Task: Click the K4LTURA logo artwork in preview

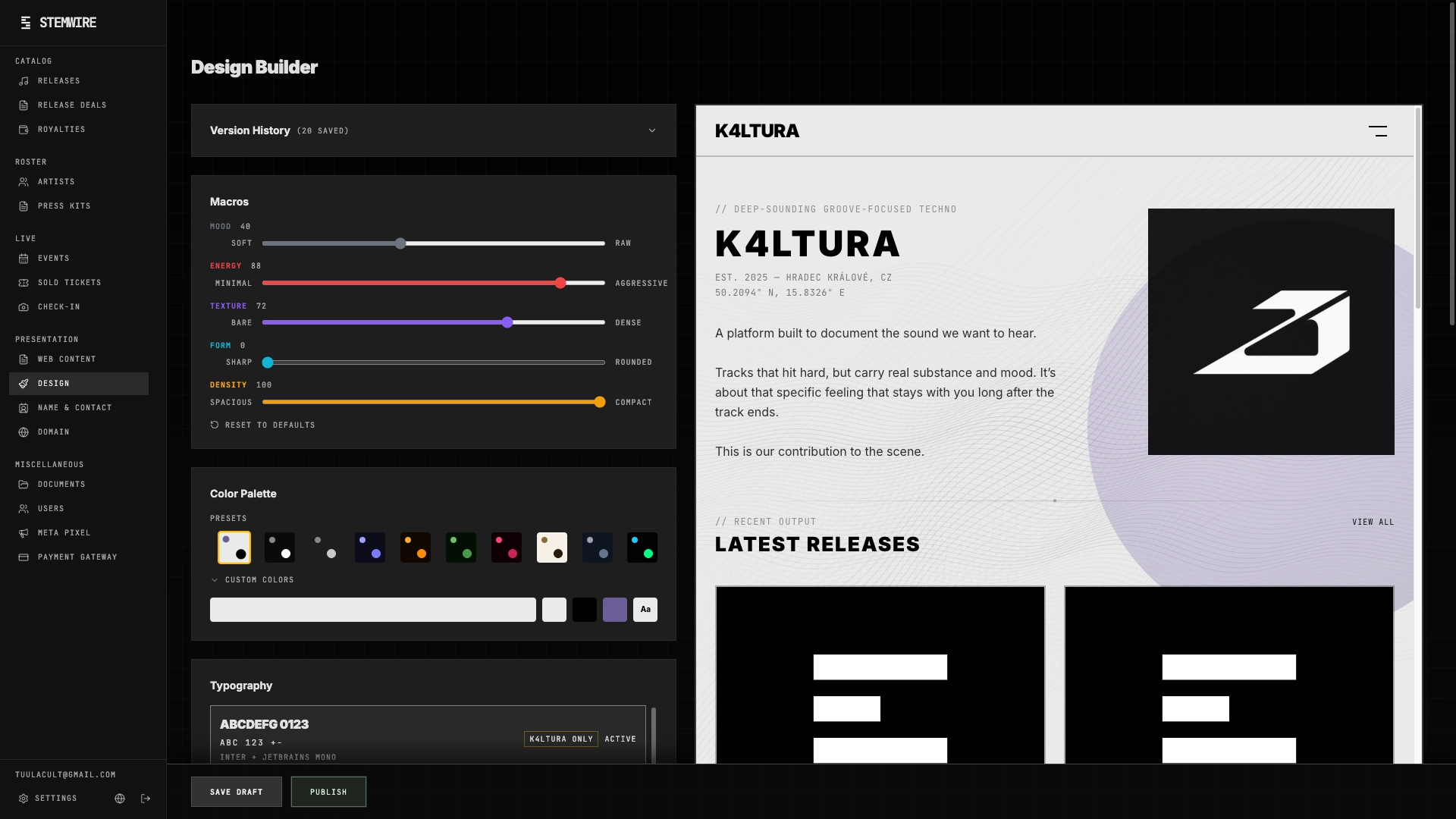Action: point(1271,332)
